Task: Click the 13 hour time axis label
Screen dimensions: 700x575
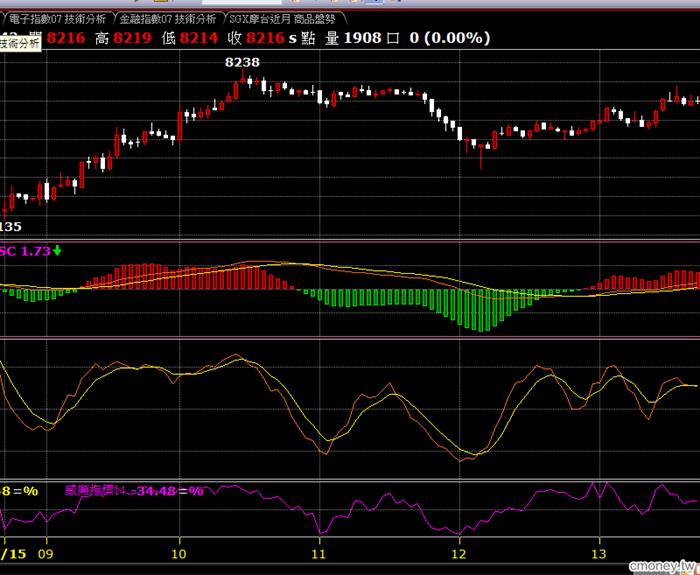Action: (x=599, y=554)
